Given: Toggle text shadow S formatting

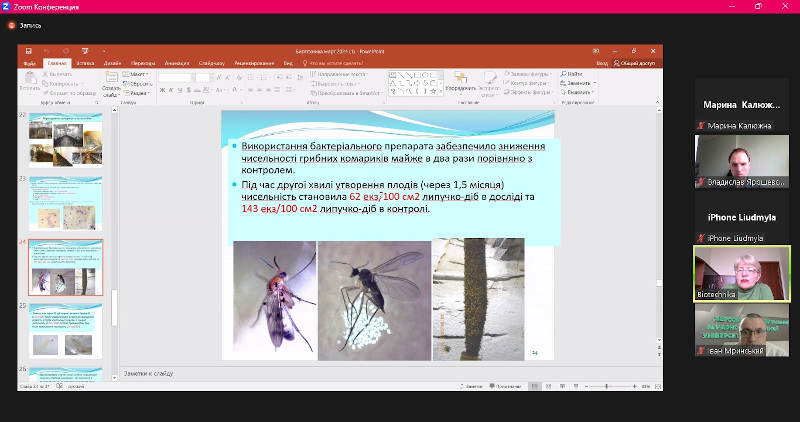Looking at the screenshot, I should click(x=188, y=90).
